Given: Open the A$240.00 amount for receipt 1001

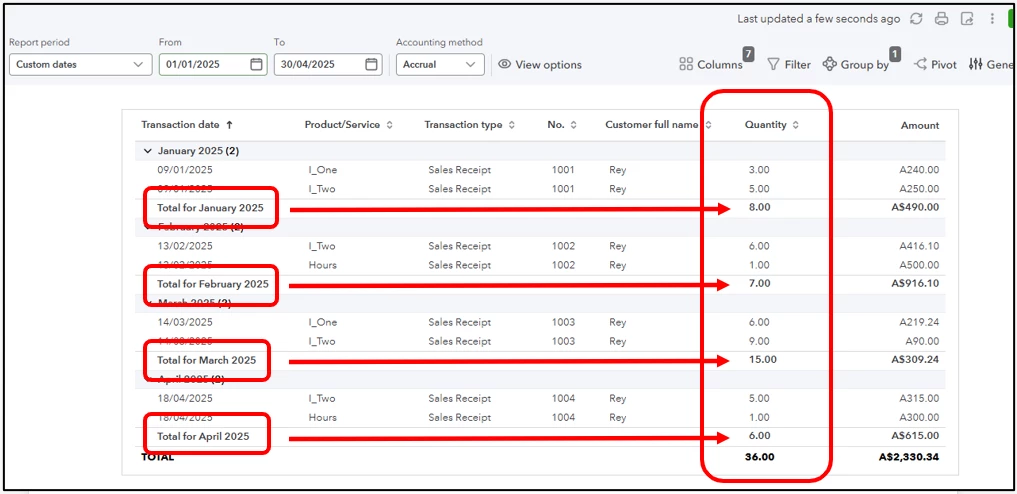Looking at the screenshot, I should (919, 170).
